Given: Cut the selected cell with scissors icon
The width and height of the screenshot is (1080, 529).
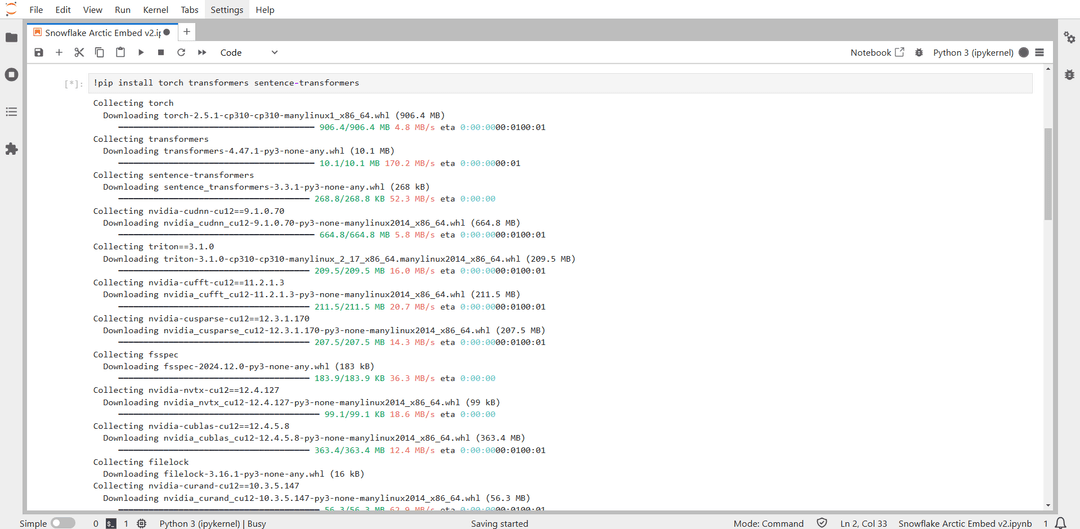Looking at the screenshot, I should [x=79, y=52].
